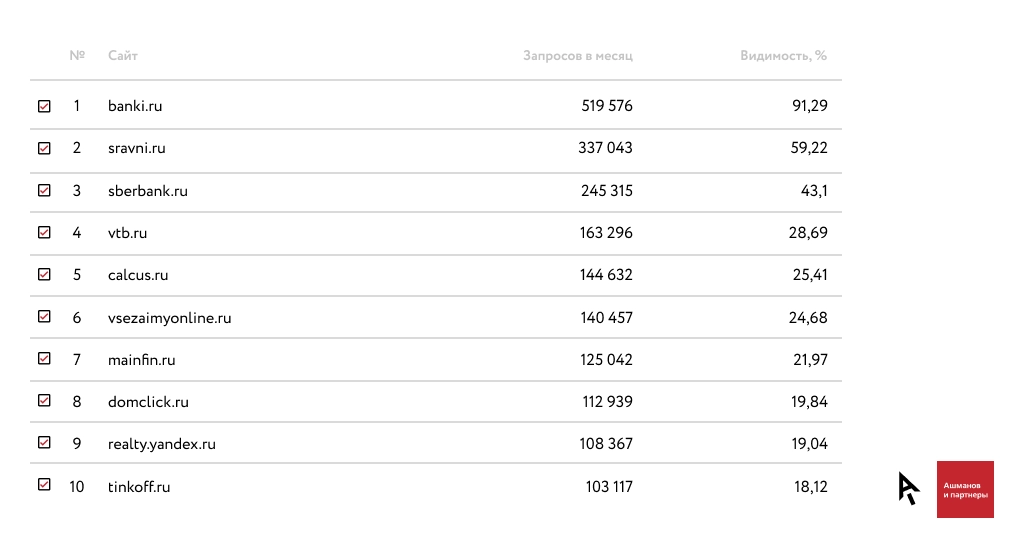Uncheck the sberbank.ru checkbox

(x=44, y=190)
